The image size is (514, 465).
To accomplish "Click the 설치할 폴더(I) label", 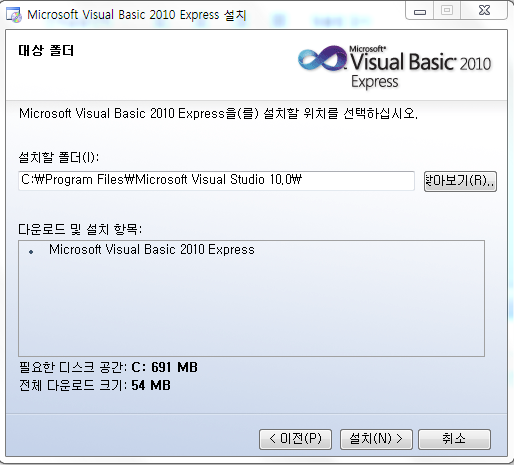I will [59, 157].
